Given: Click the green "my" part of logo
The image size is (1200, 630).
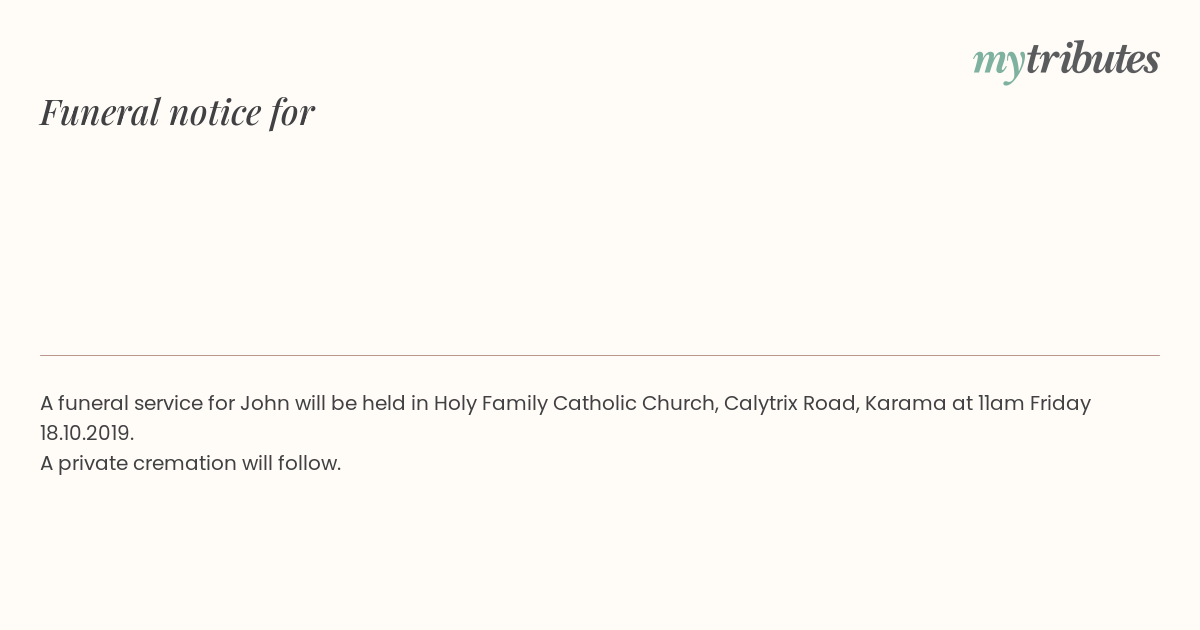Looking at the screenshot, I should pyautogui.click(x=999, y=63).
